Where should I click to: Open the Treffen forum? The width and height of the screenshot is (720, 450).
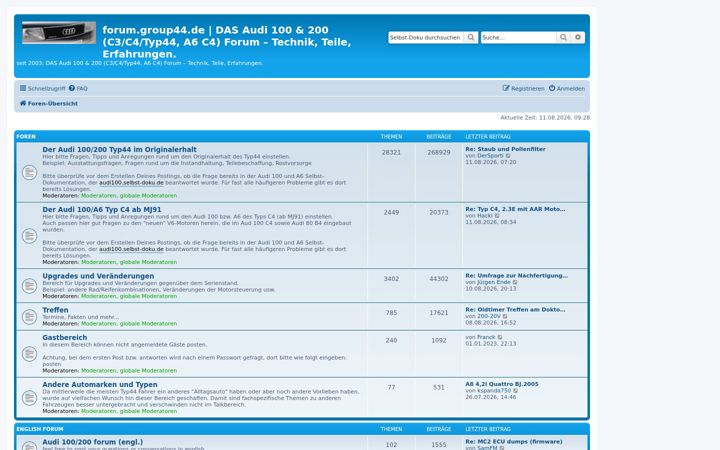click(x=55, y=310)
